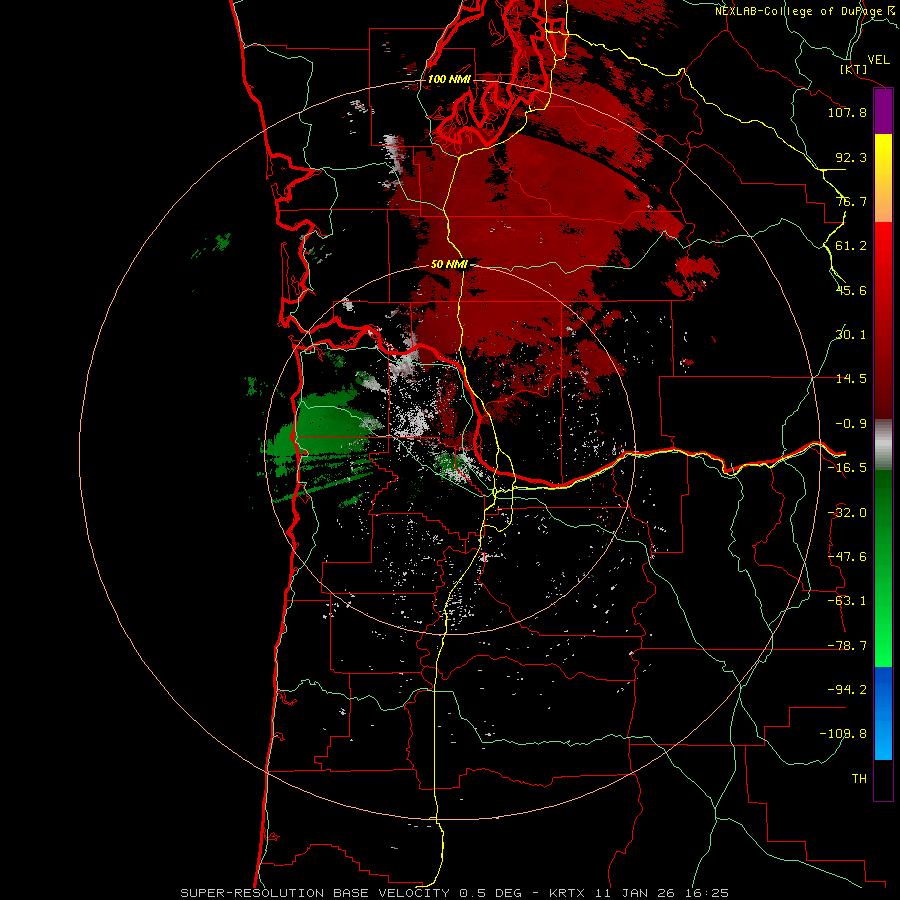Screen dimensions: 900x900
Task: Click the 30.1 value on the velocity scale
Action: click(x=851, y=335)
